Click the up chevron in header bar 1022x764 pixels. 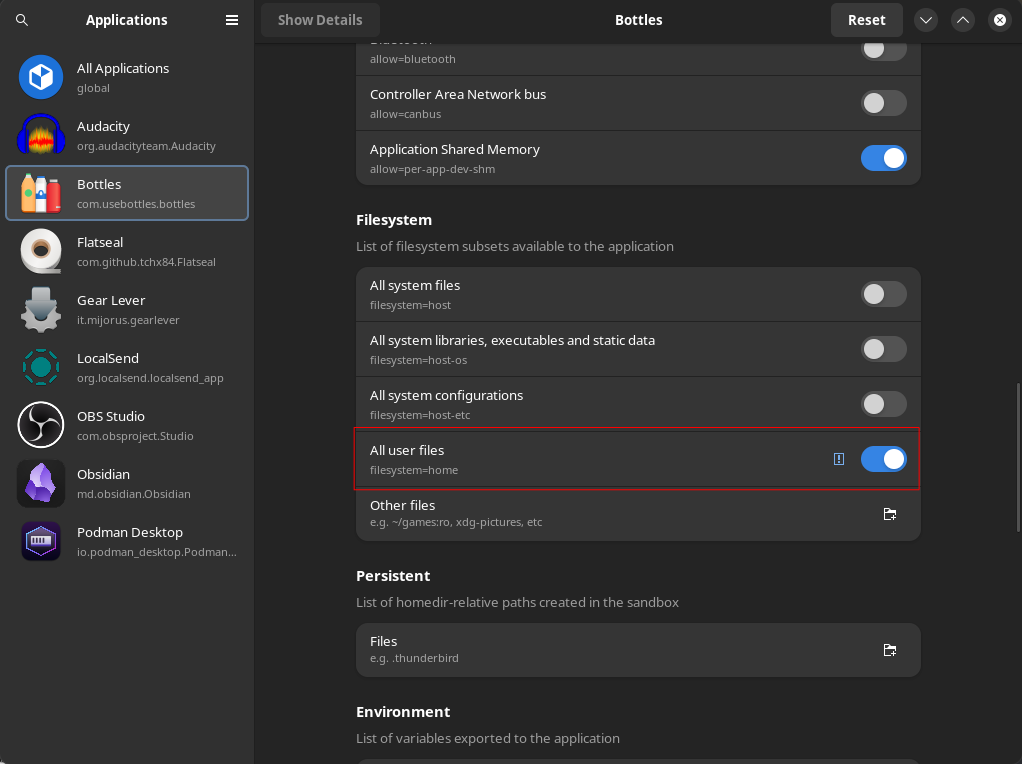coord(962,20)
